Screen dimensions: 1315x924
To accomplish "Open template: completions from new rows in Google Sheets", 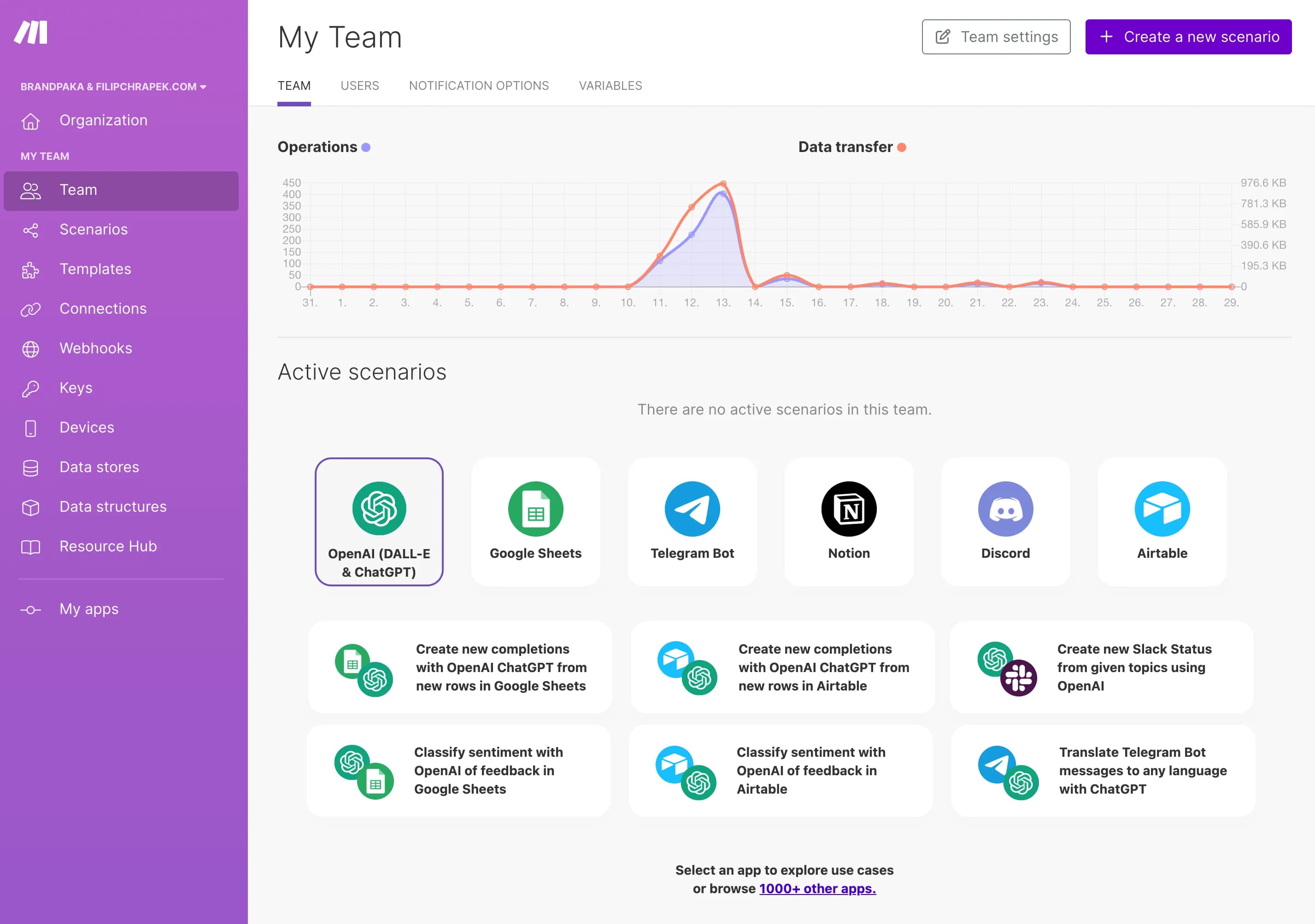I will point(460,667).
